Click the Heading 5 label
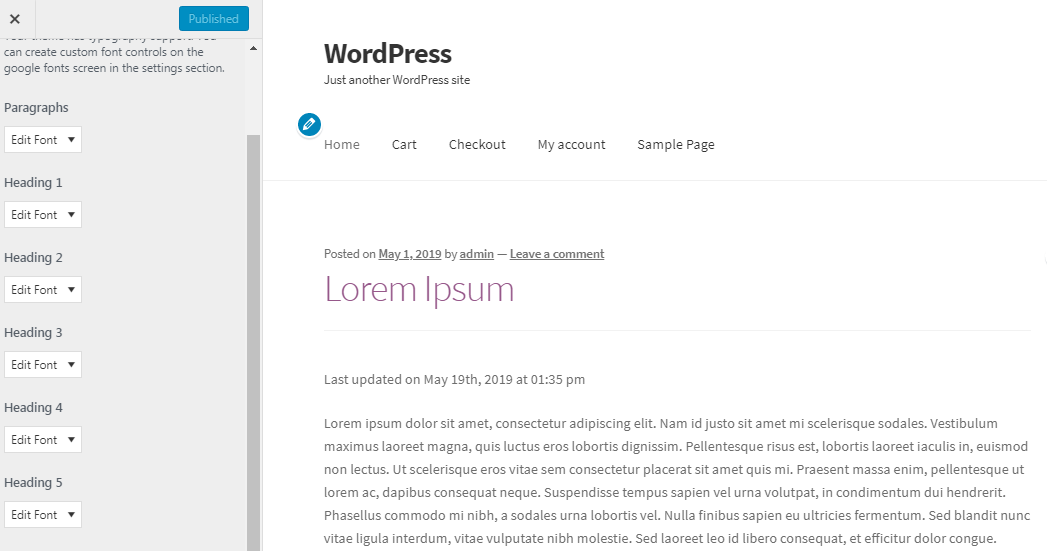This screenshot has height=551, width=1047. [x=33, y=482]
